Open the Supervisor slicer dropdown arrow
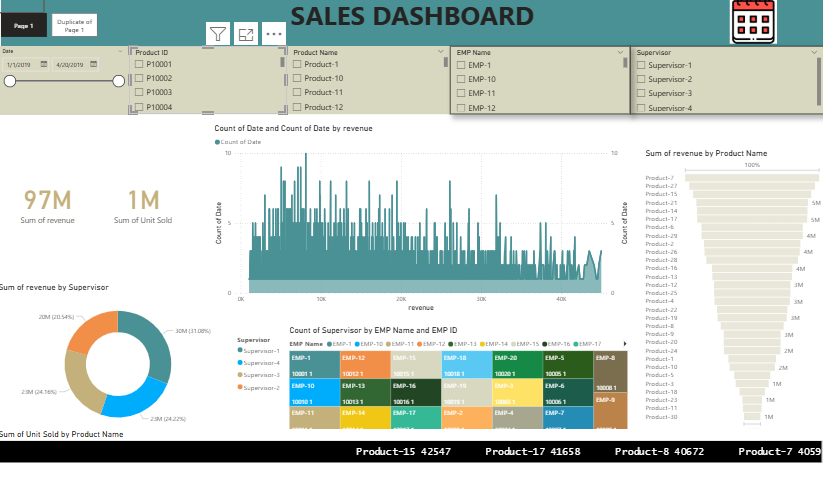This screenshot has height=479, width=823. point(813,52)
